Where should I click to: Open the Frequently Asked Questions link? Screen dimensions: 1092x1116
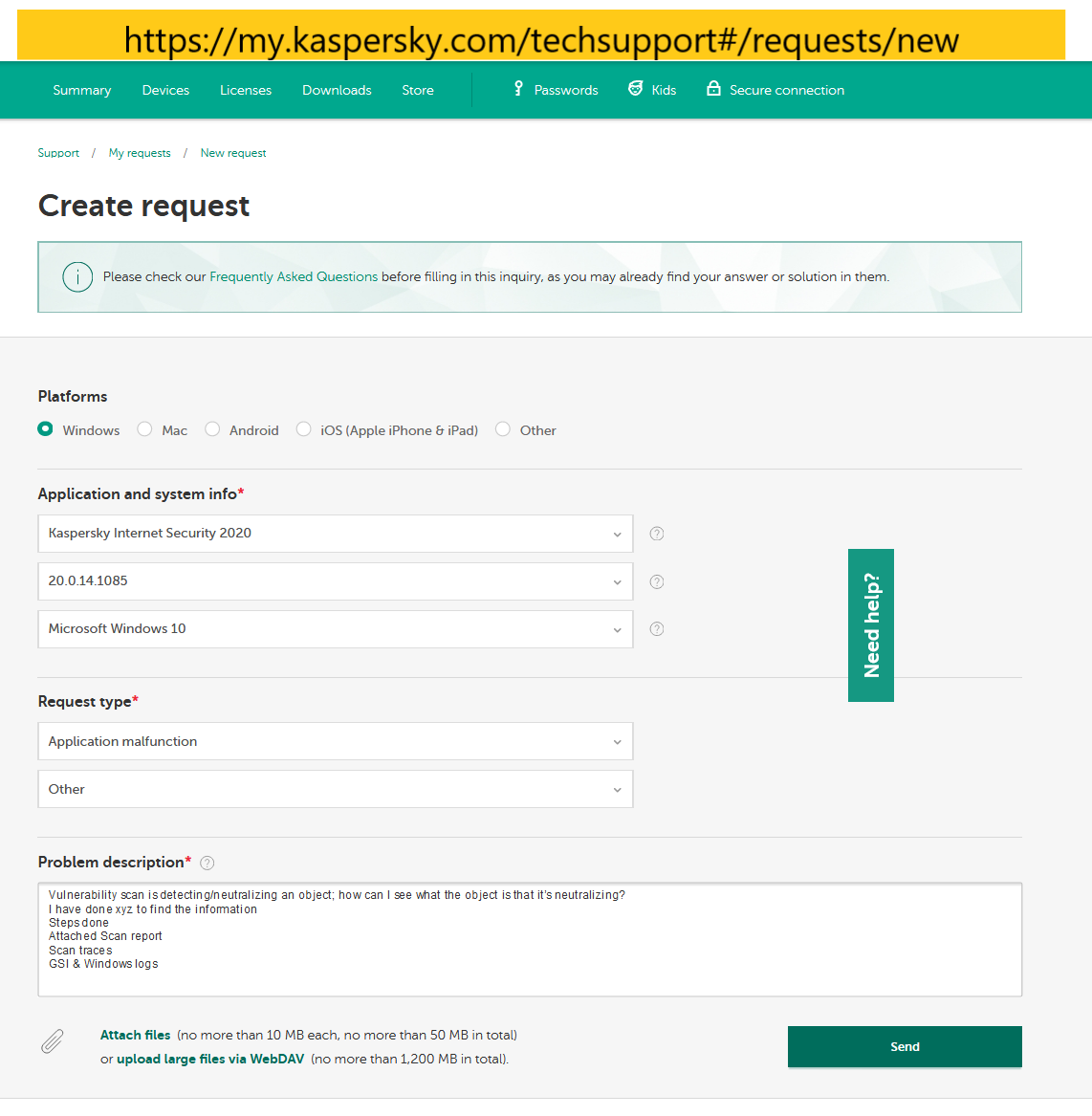coord(294,277)
